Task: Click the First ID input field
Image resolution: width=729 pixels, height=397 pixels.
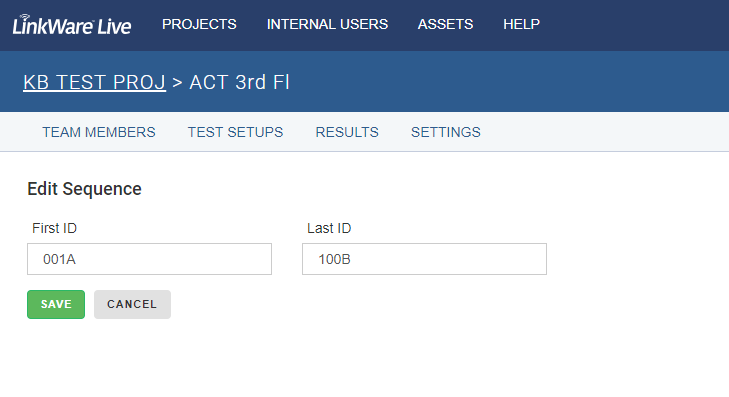Action: [149, 259]
